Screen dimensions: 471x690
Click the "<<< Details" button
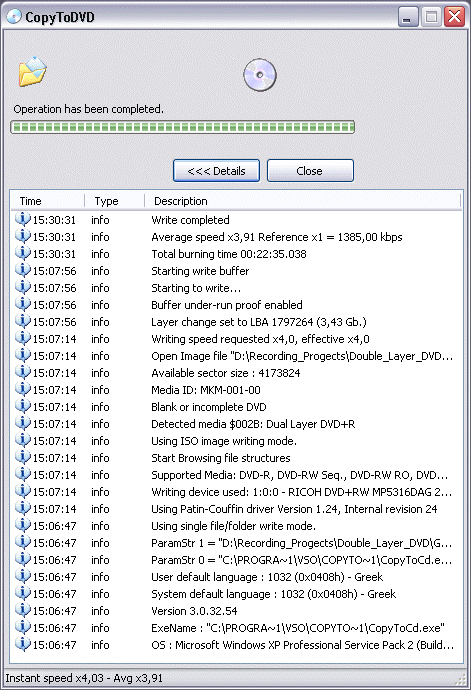[x=216, y=170]
